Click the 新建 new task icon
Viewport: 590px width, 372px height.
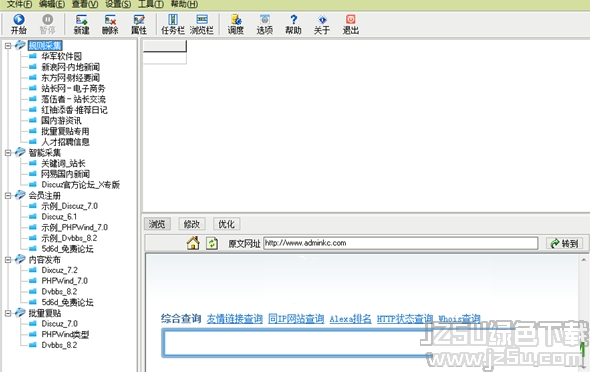[x=81, y=20]
